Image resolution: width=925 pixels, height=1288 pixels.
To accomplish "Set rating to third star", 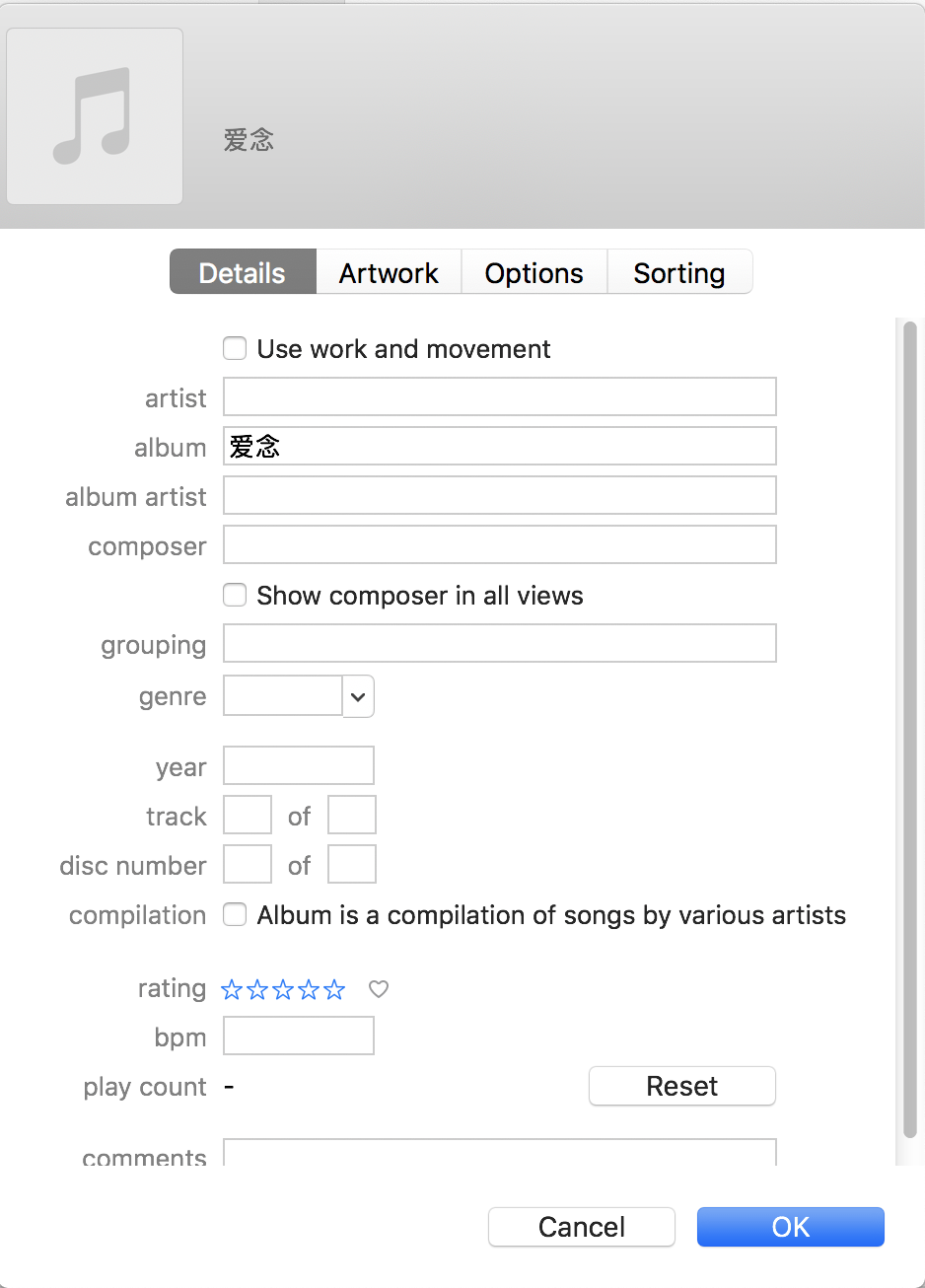I will point(283,990).
